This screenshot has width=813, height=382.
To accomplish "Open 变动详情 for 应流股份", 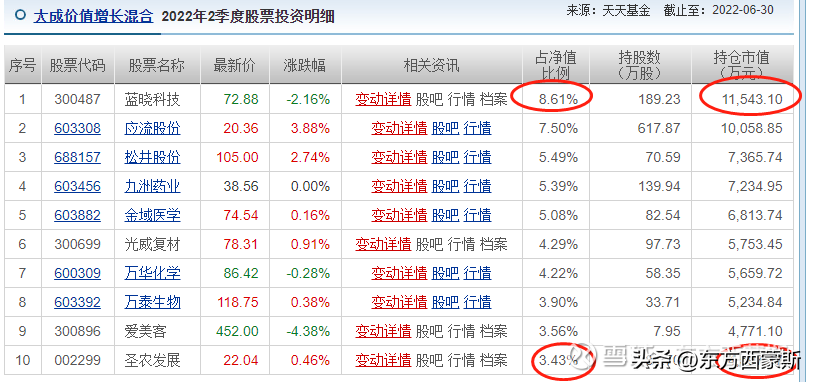I will tap(399, 128).
